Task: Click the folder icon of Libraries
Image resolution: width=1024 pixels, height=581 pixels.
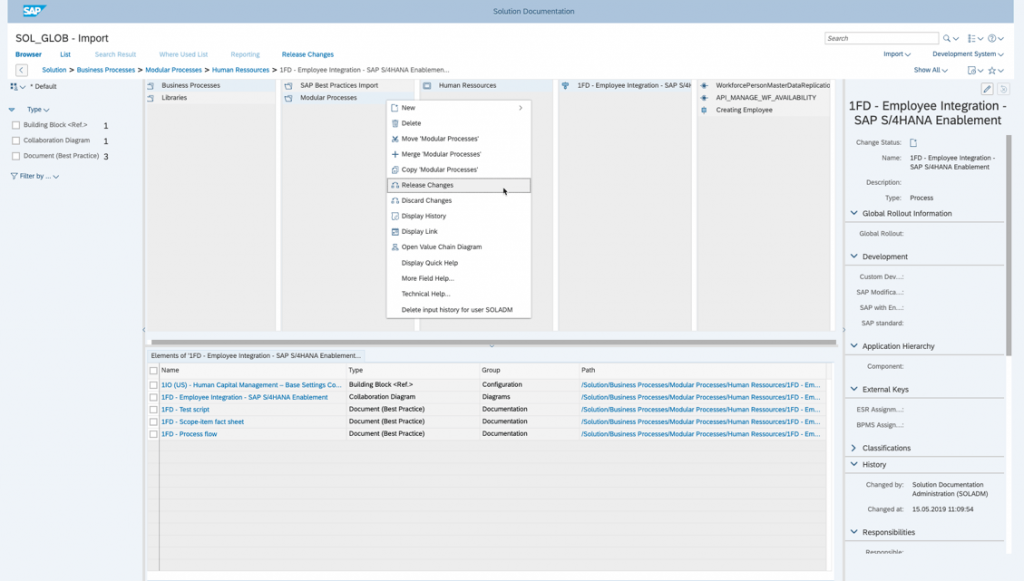Action: pos(151,98)
